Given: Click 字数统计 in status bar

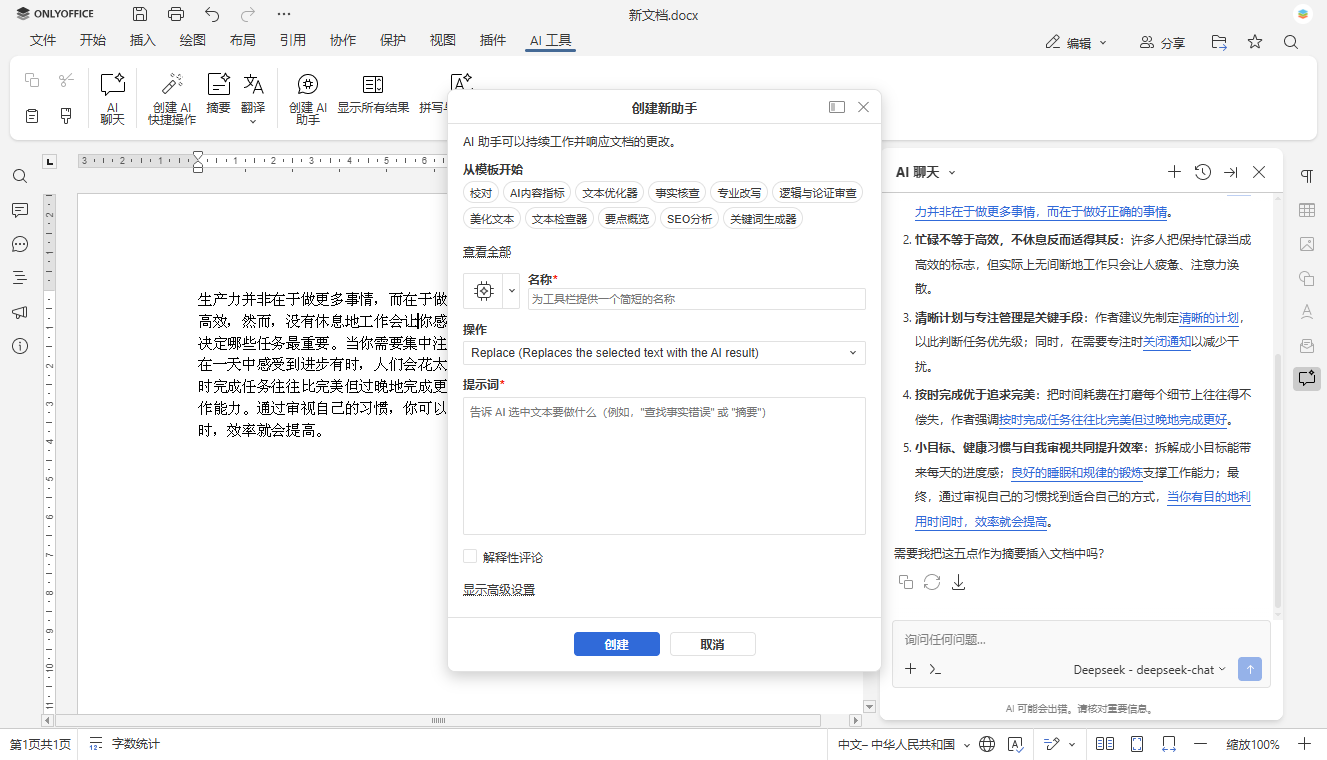Looking at the screenshot, I should tap(125, 744).
